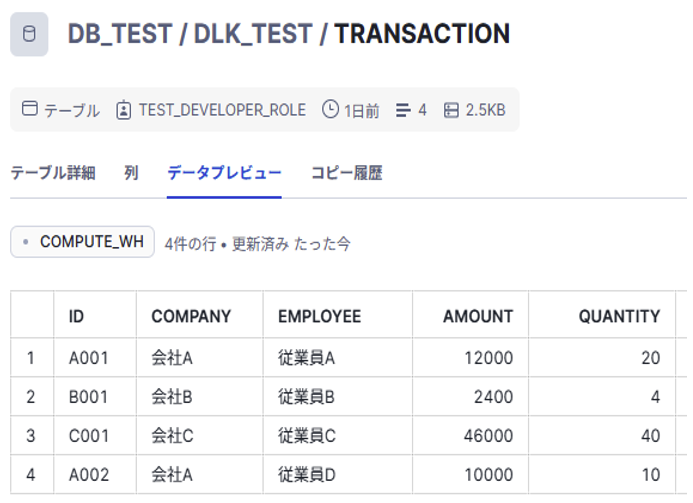
Task: Click the role icon beside TEST_DEVELOPER_ROLE
Action: pos(124,110)
